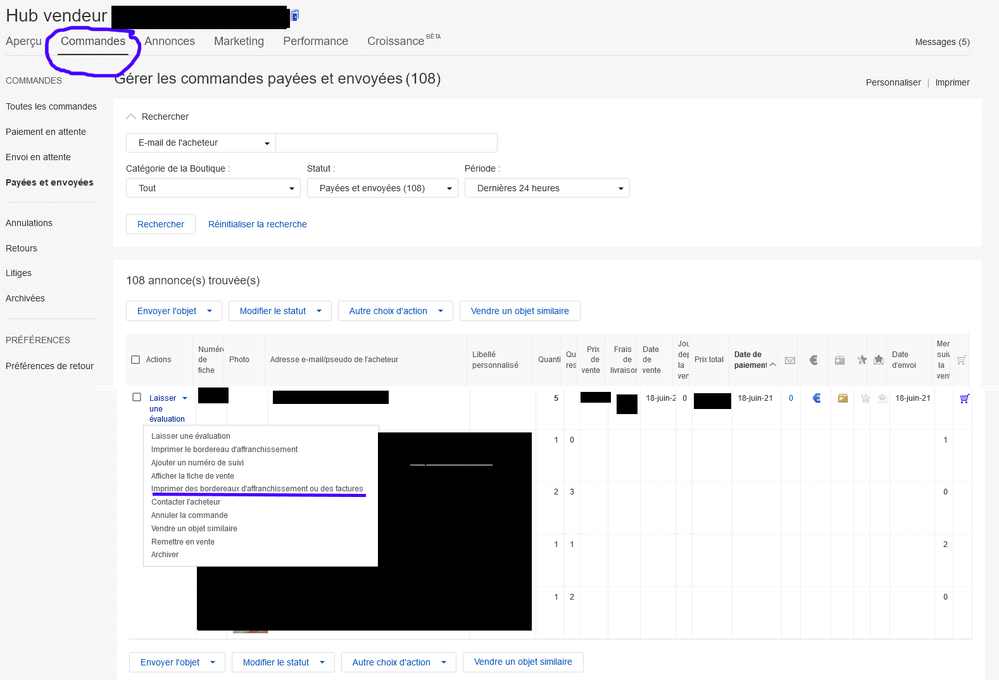Click the small blue icon beside Hub vendeur
999x680 pixels.
(x=295, y=16)
